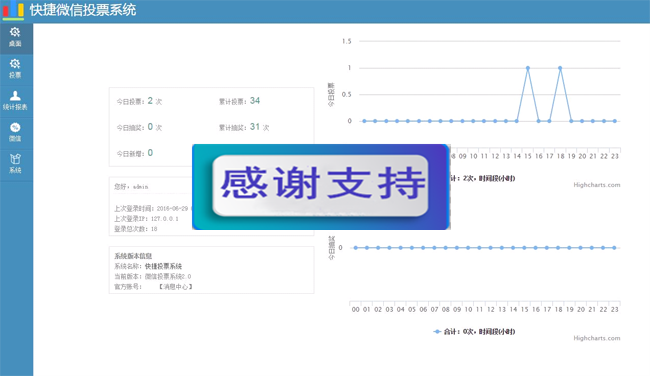650x376 pixels.
Task: Open the 微信 WeChat sidebar icon
Action: point(16,133)
